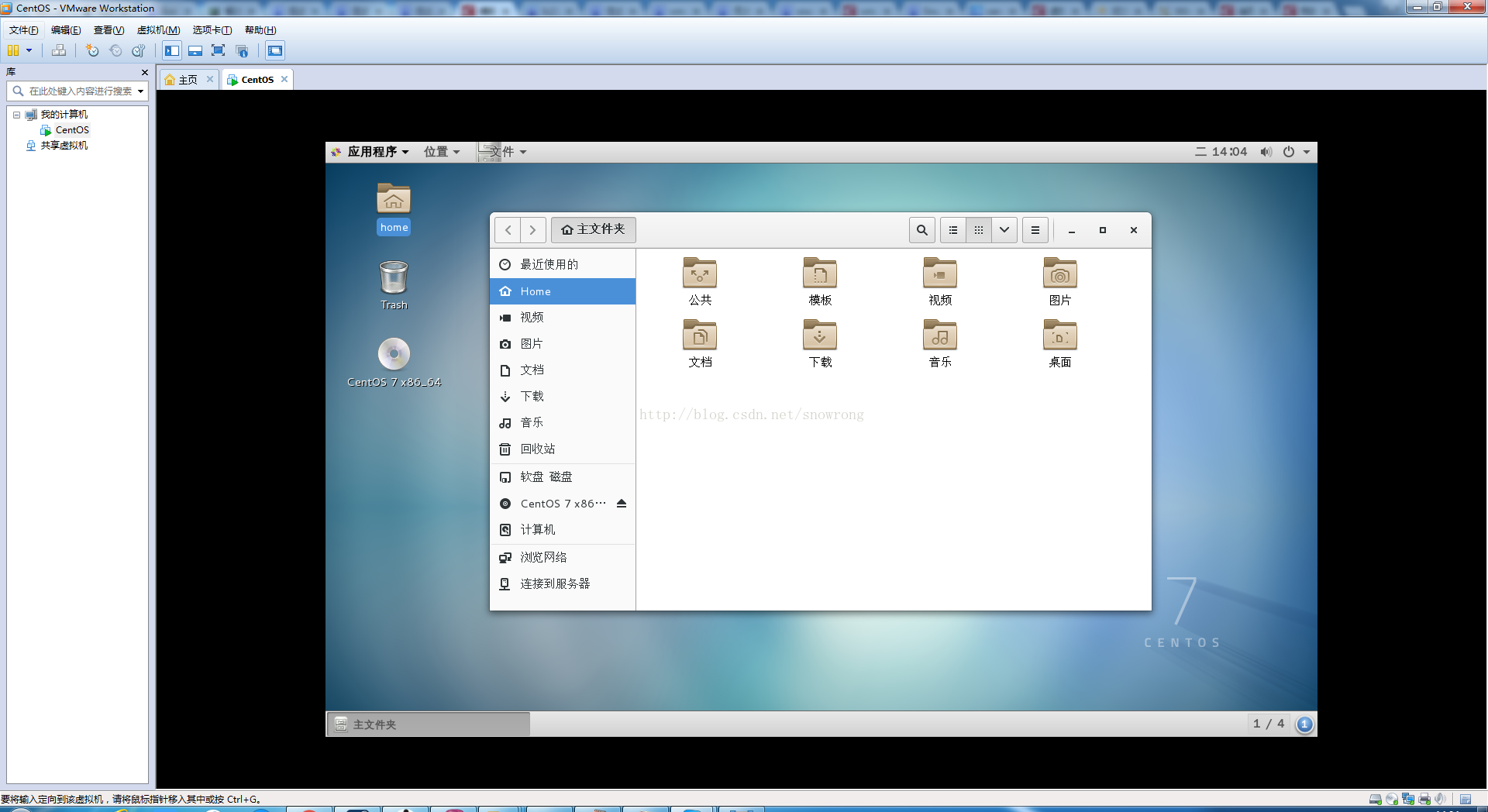Click the take snapshot toolbar icon
This screenshot has height=812, width=1488.
point(92,51)
